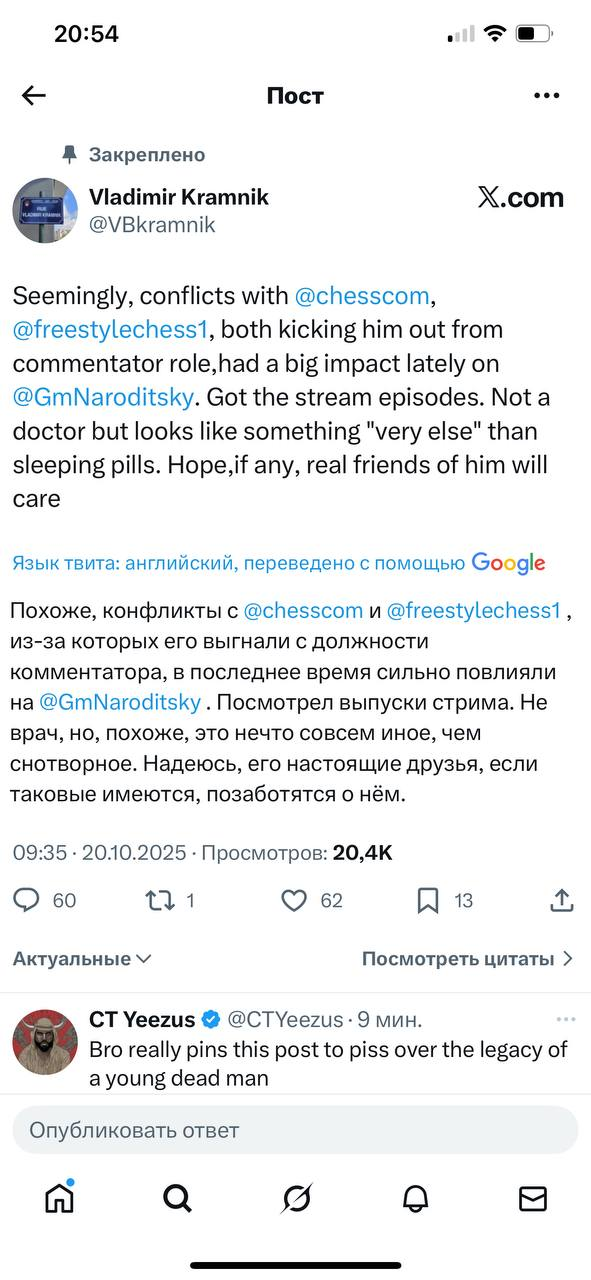Open the Grok icon in navigation bar

(x=295, y=1197)
